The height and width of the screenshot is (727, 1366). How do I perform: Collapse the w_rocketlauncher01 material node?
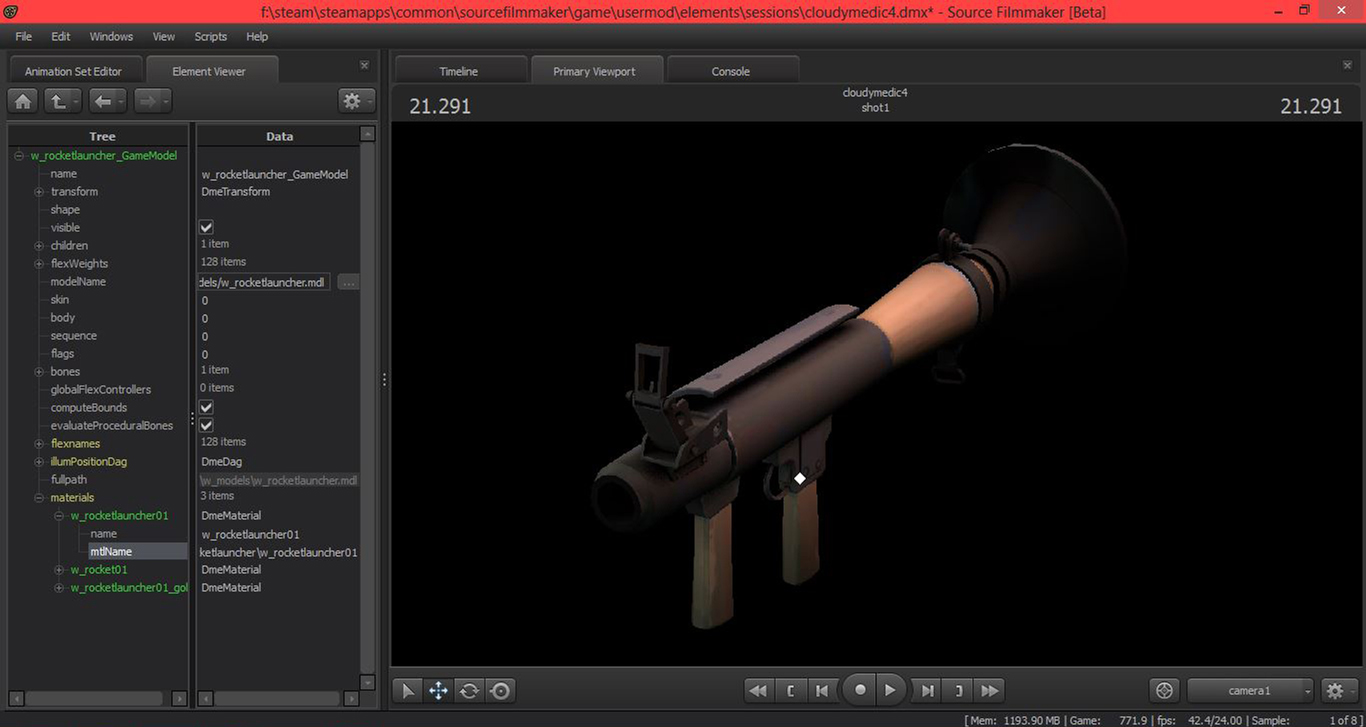(x=59, y=516)
